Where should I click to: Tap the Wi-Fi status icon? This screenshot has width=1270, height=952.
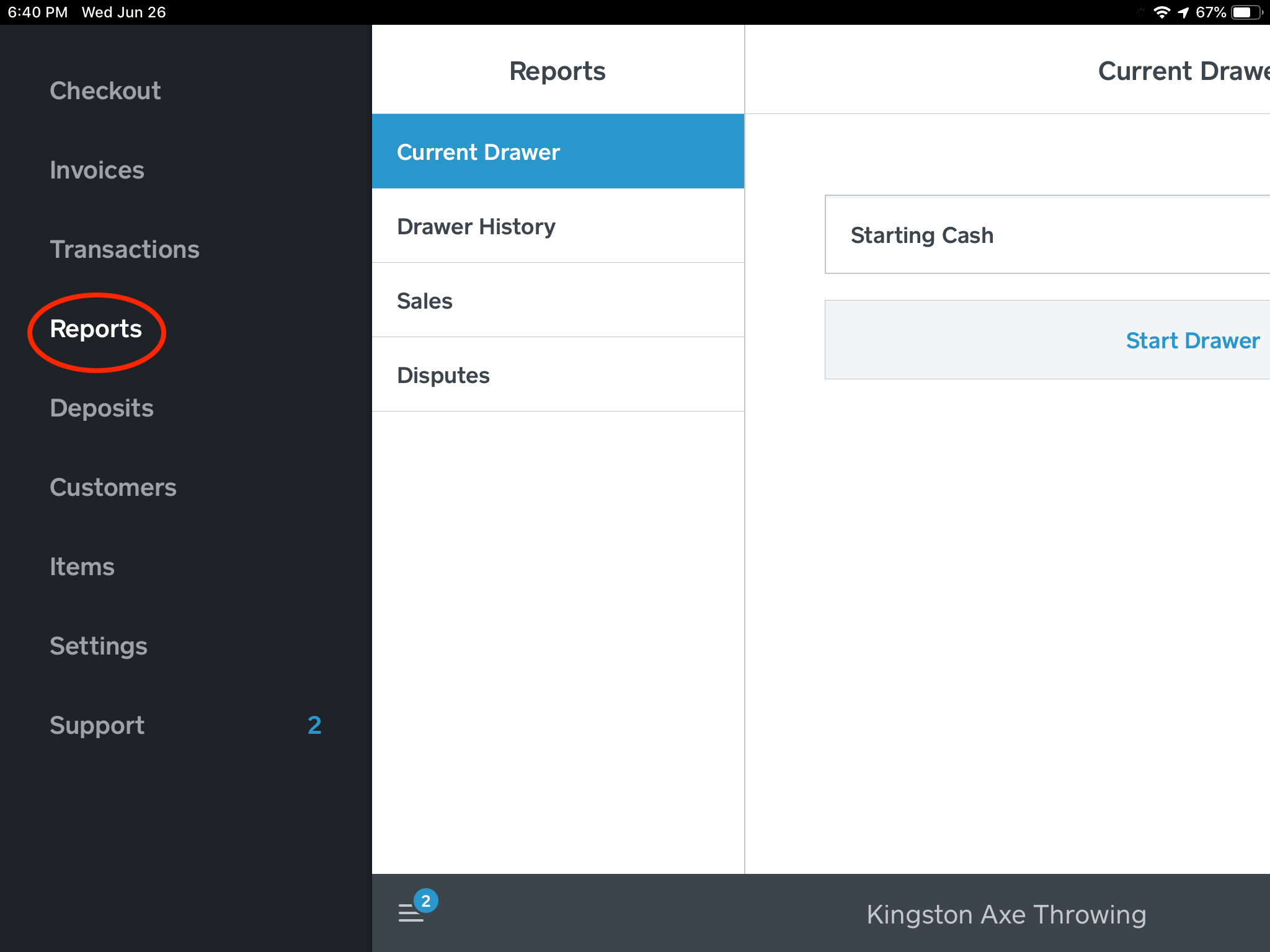coord(1161,12)
